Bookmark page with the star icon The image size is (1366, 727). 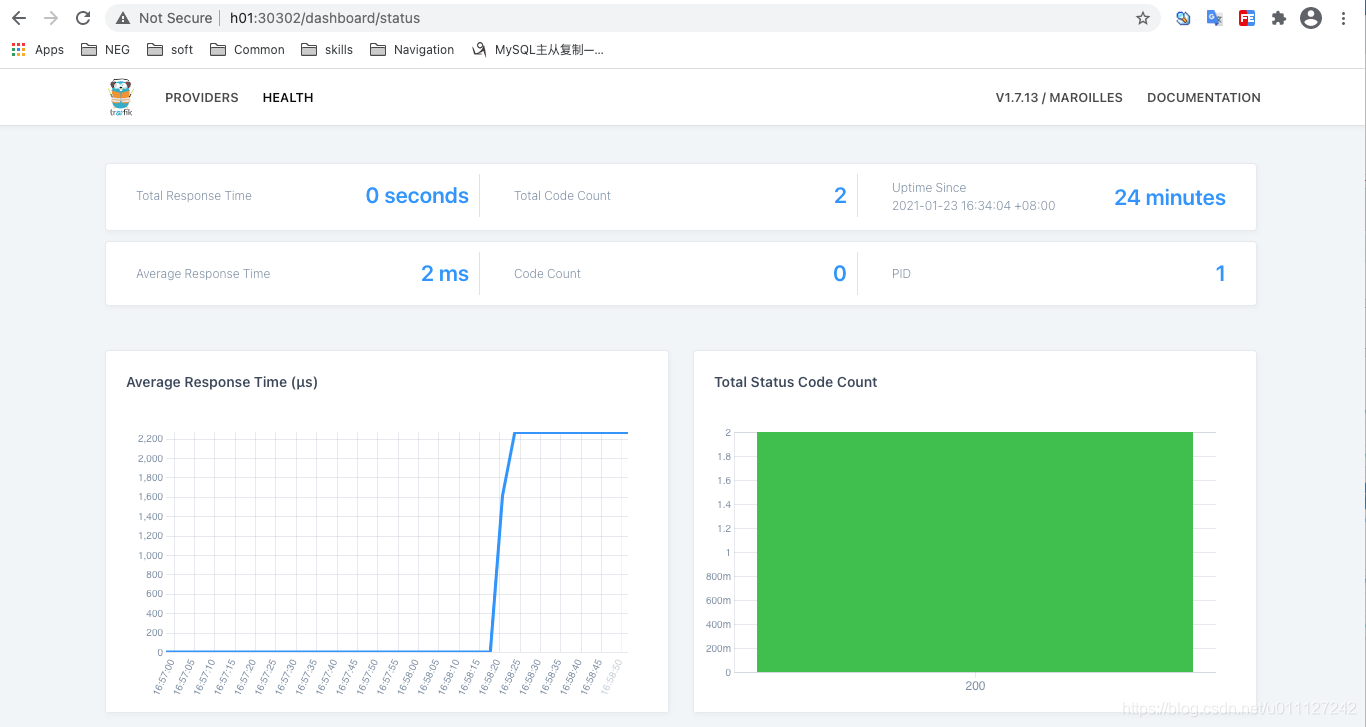pos(1143,18)
